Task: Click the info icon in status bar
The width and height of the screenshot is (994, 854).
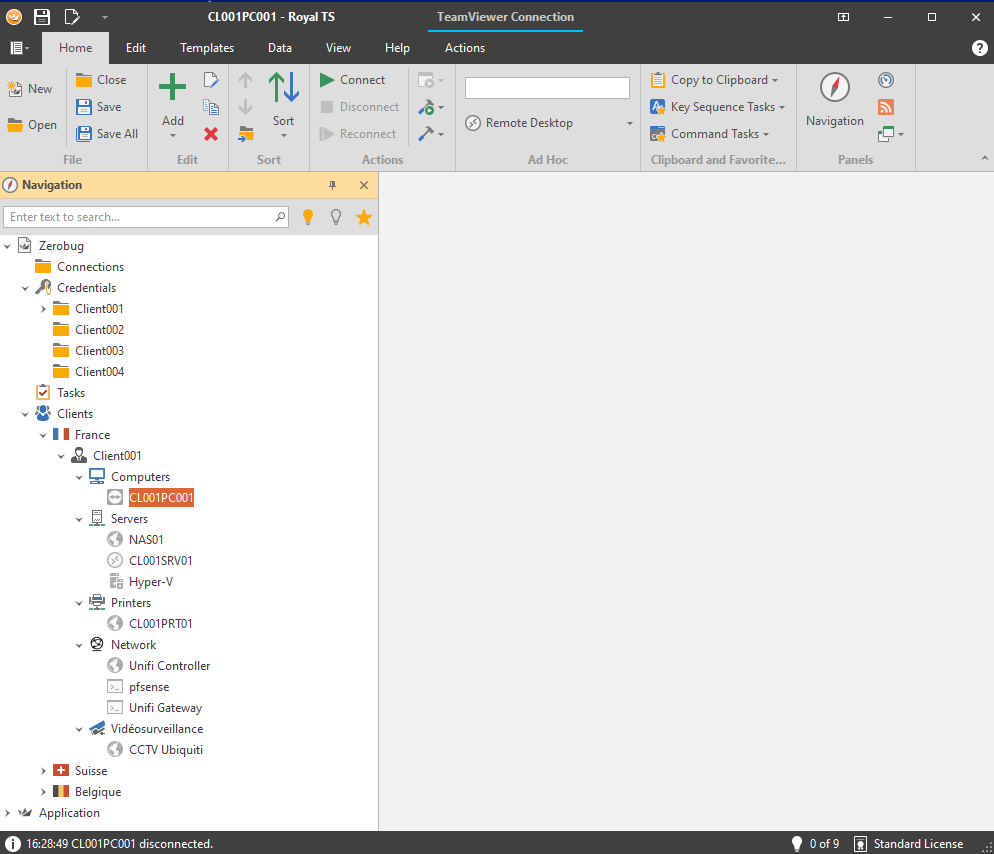Action: click(13, 844)
